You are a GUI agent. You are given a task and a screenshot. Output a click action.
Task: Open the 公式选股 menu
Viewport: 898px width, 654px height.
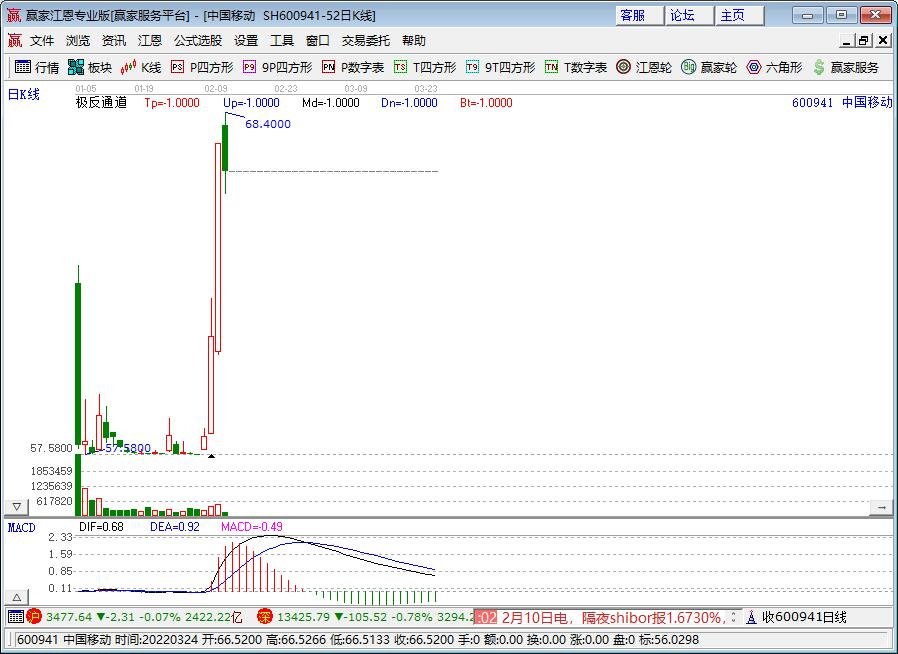198,41
